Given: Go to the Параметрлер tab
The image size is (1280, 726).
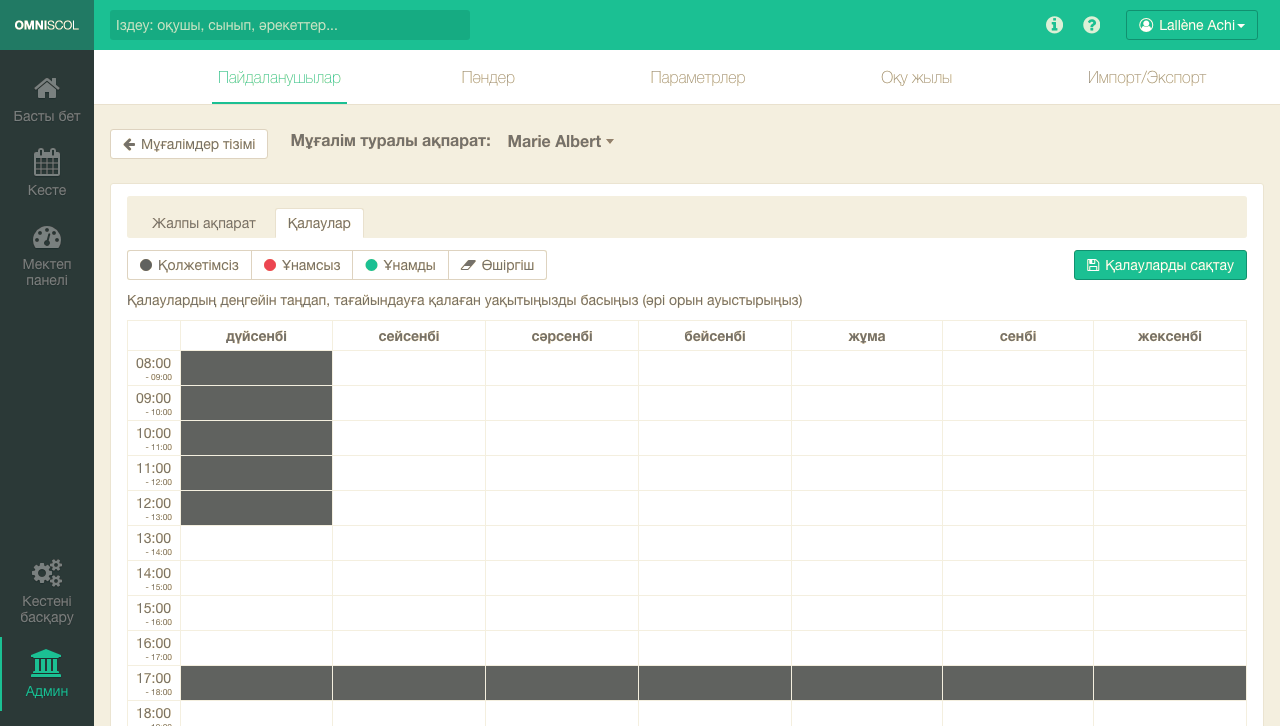Looking at the screenshot, I should [x=697, y=77].
